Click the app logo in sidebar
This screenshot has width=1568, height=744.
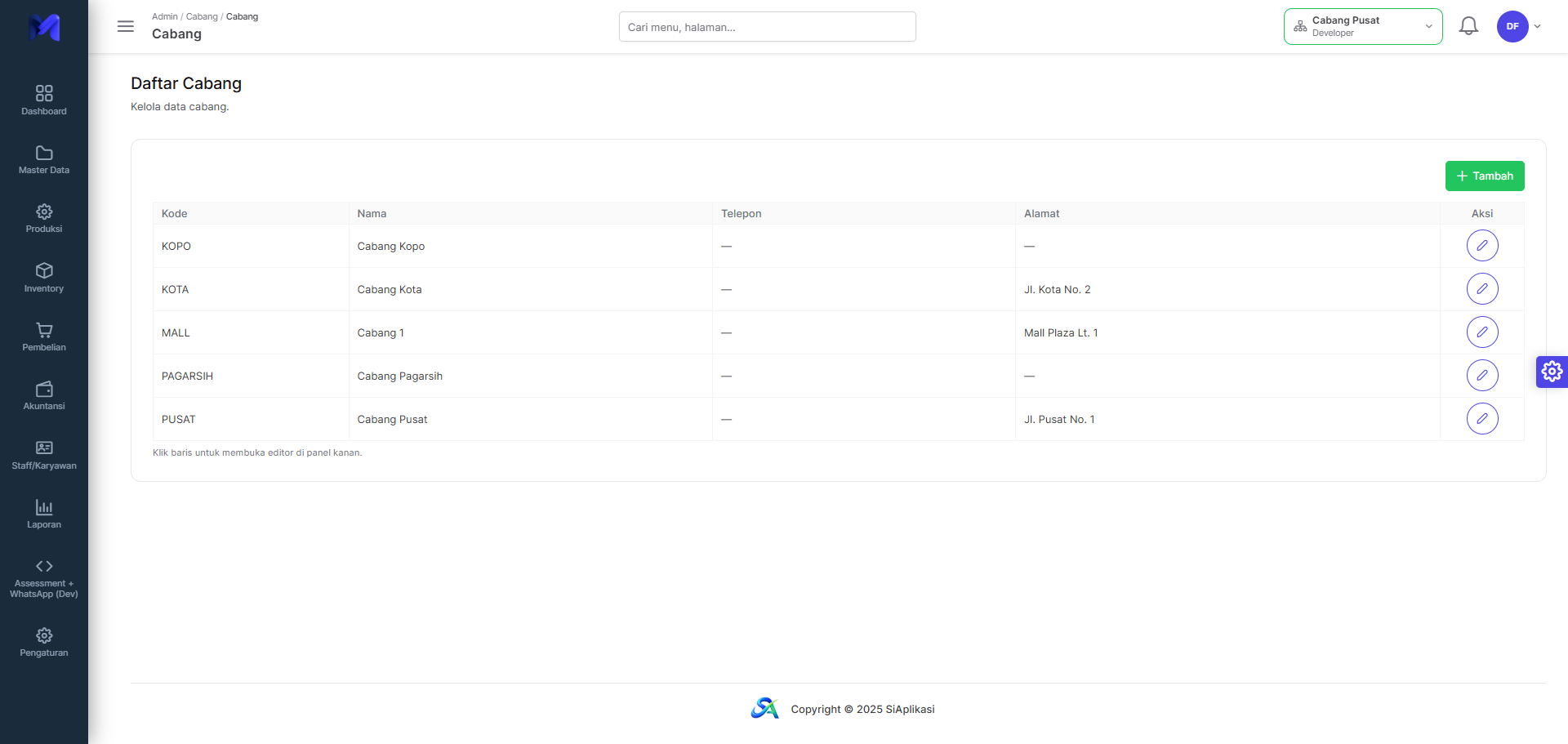point(44,27)
